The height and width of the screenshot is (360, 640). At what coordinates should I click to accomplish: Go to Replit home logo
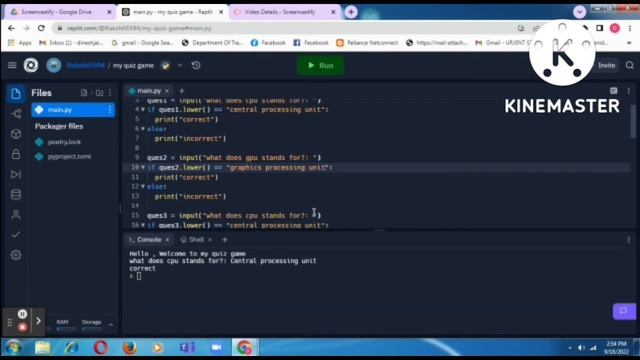(x=31, y=65)
